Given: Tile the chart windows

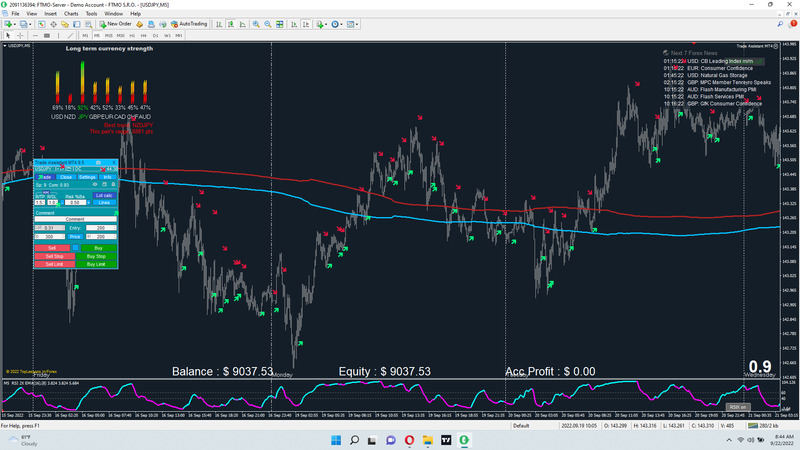Looking at the screenshot, I should coord(280,24).
